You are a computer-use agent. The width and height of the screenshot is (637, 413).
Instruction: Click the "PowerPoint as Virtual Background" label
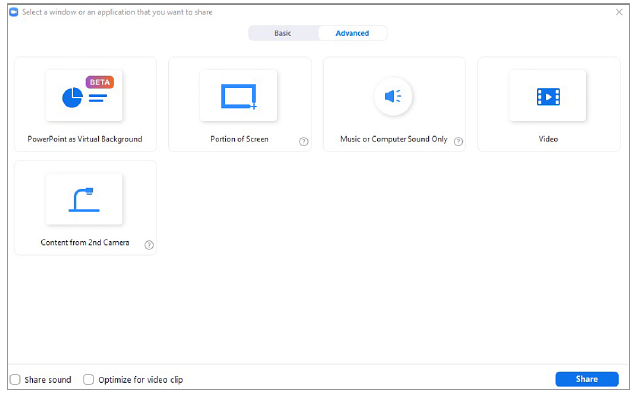point(85,139)
